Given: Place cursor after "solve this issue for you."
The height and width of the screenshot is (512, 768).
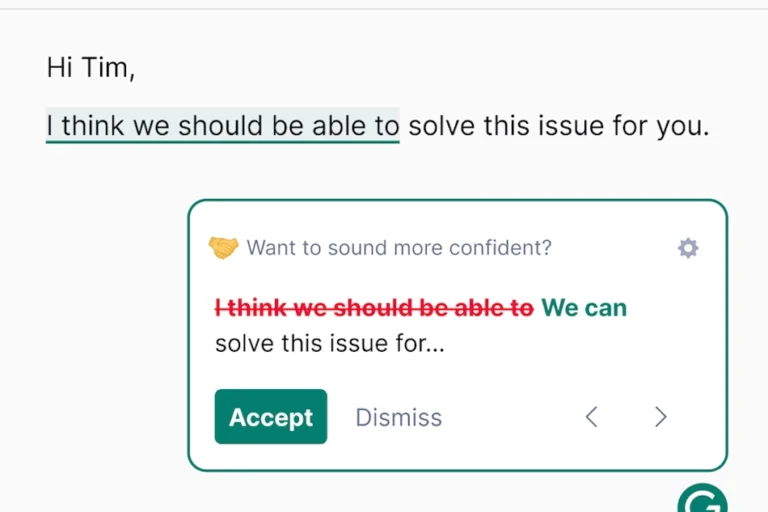Looking at the screenshot, I should (711, 126).
